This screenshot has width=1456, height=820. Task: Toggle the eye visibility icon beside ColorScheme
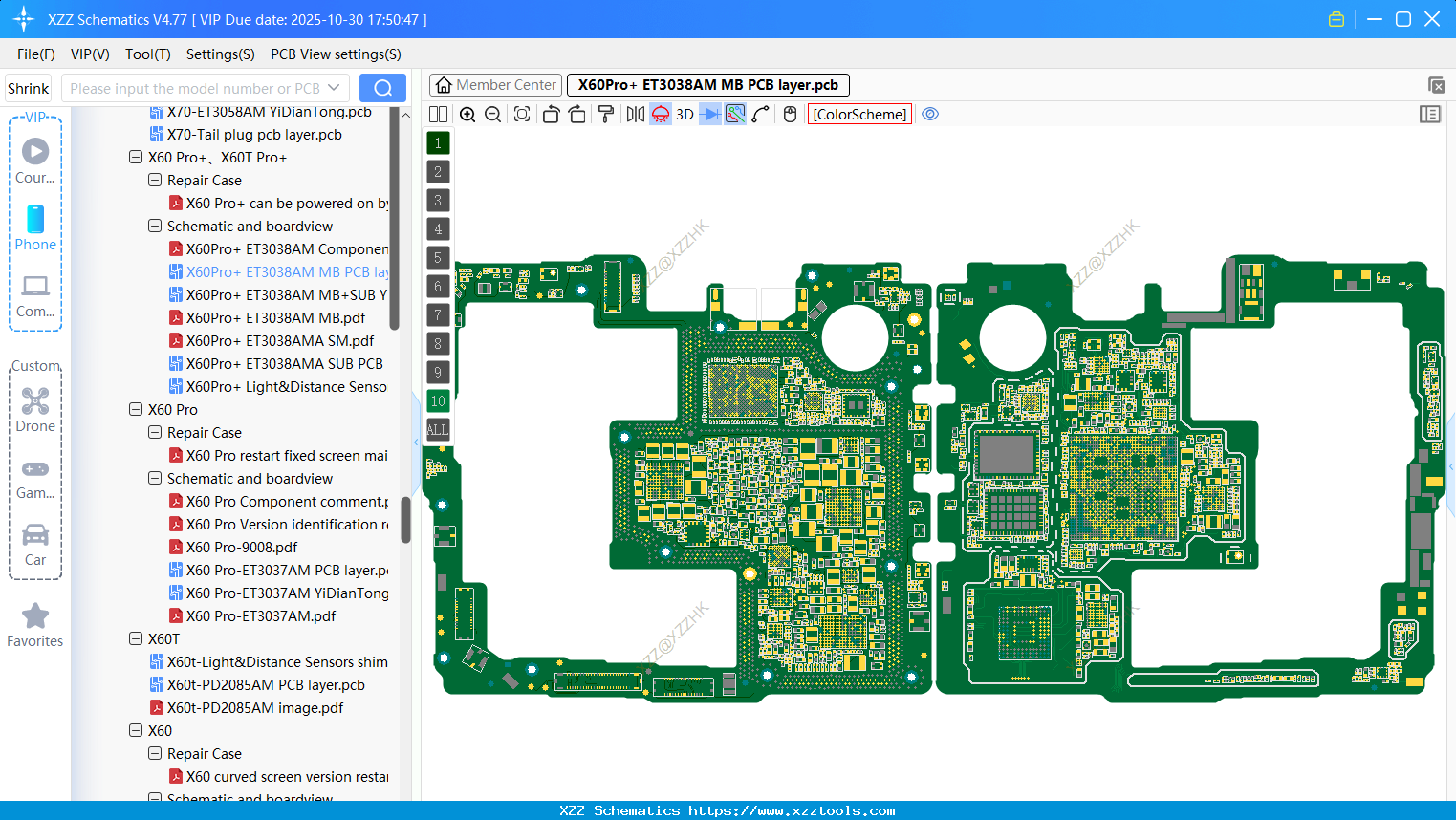930,114
